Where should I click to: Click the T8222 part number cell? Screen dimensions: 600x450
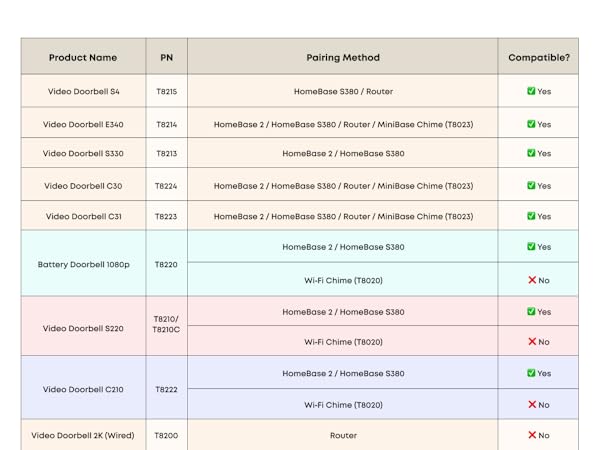pos(166,389)
